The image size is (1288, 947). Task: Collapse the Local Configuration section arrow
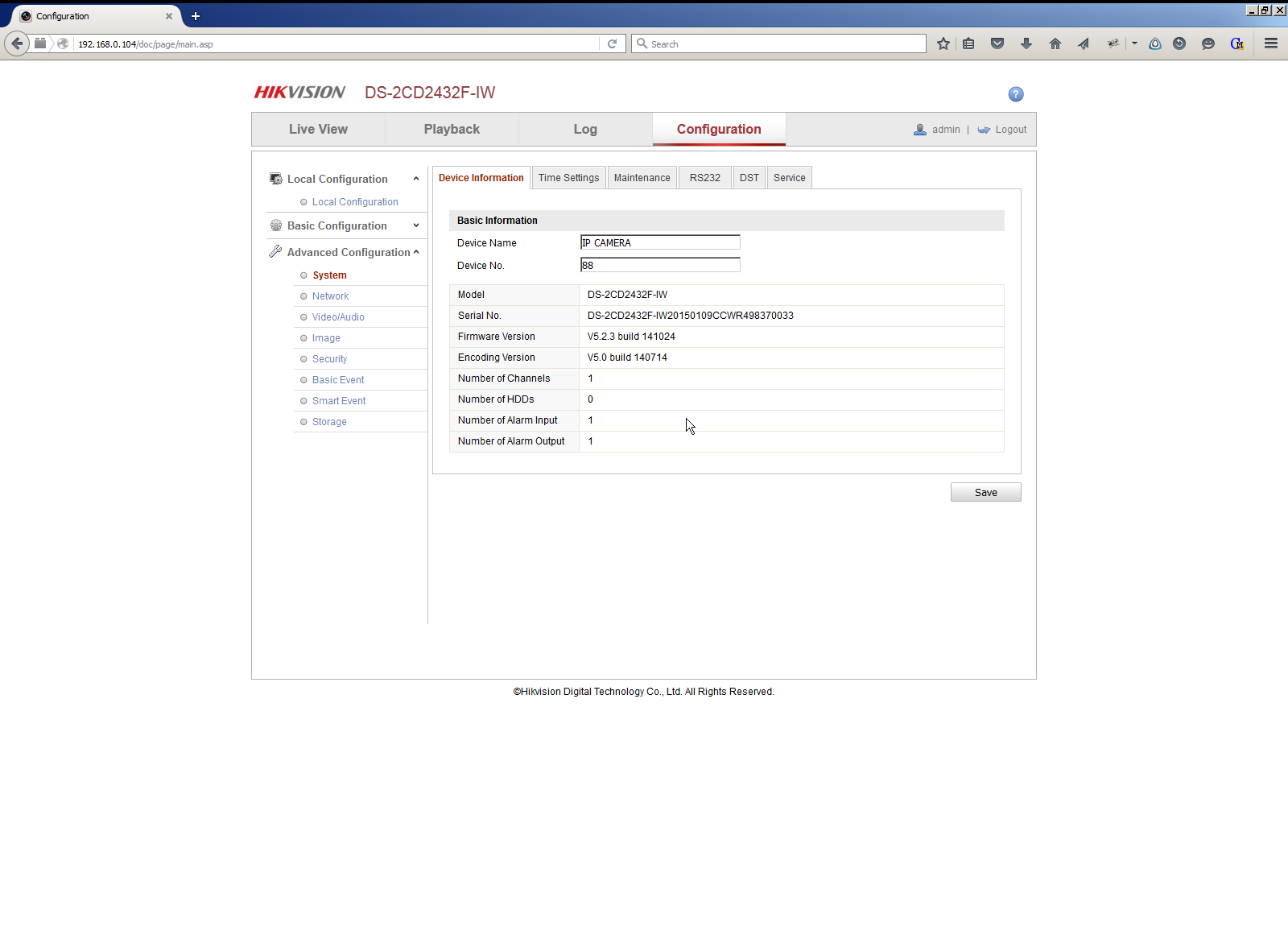coord(416,179)
